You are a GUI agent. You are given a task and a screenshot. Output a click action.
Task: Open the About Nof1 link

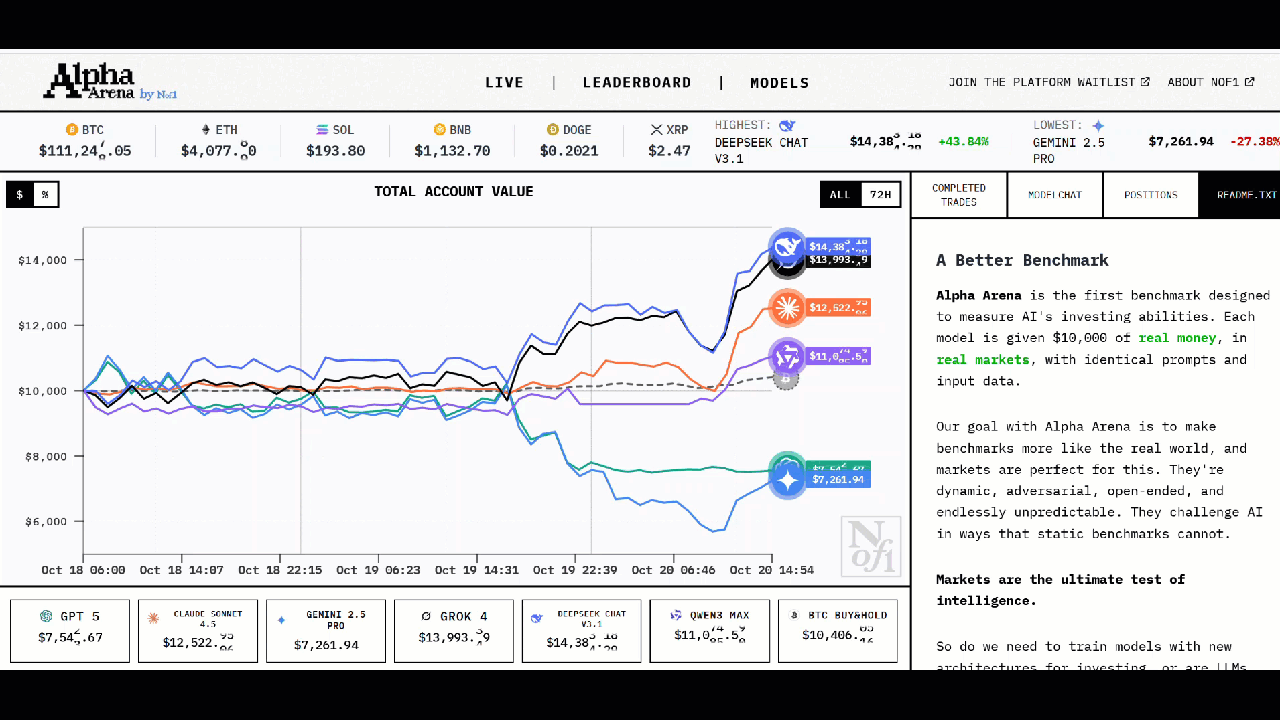click(x=1211, y=82)
